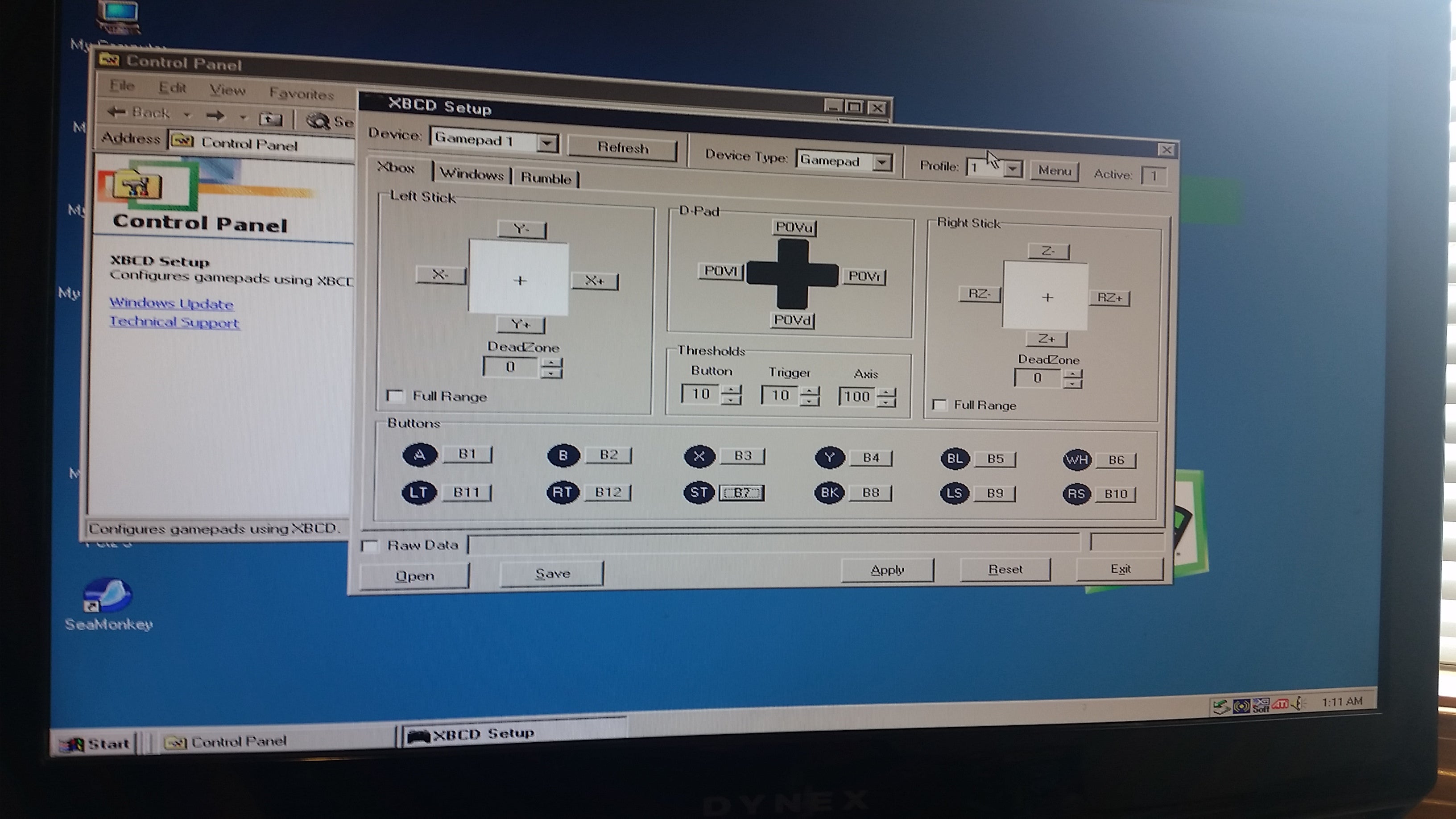
Task: Click the B7 mapping for Start
Action: coord(741,493)
